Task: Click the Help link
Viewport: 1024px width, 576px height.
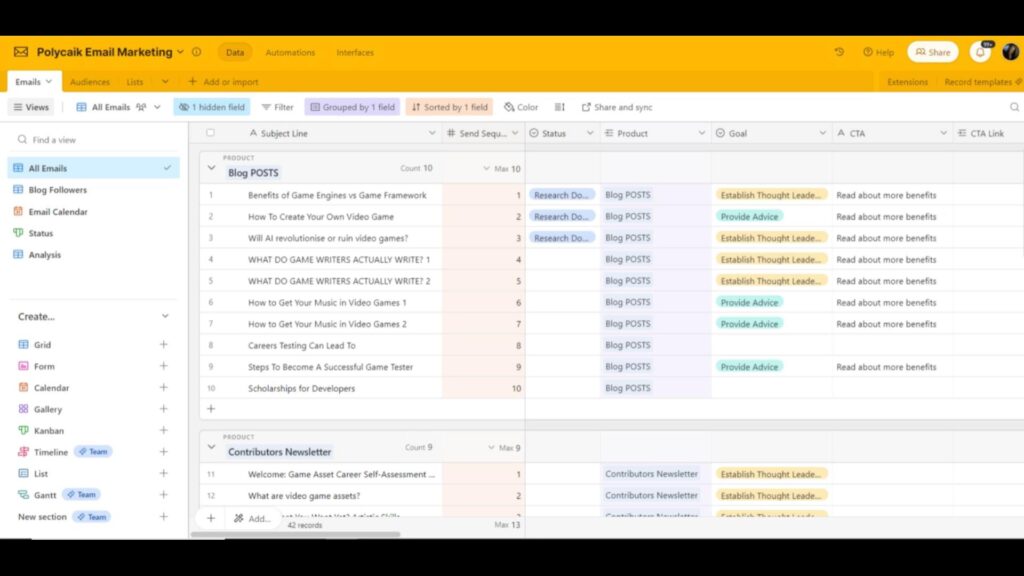Action: point(879,52)
